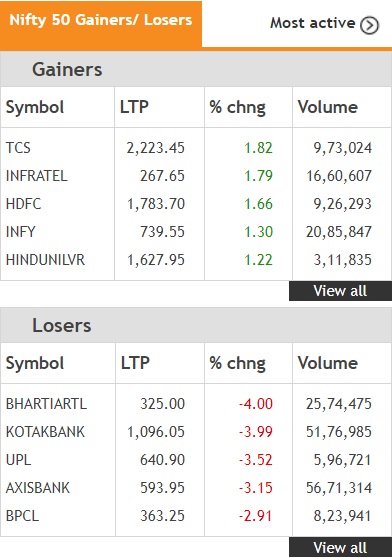
Task: Click the Most active arrow icon
Action: (369, 25)
